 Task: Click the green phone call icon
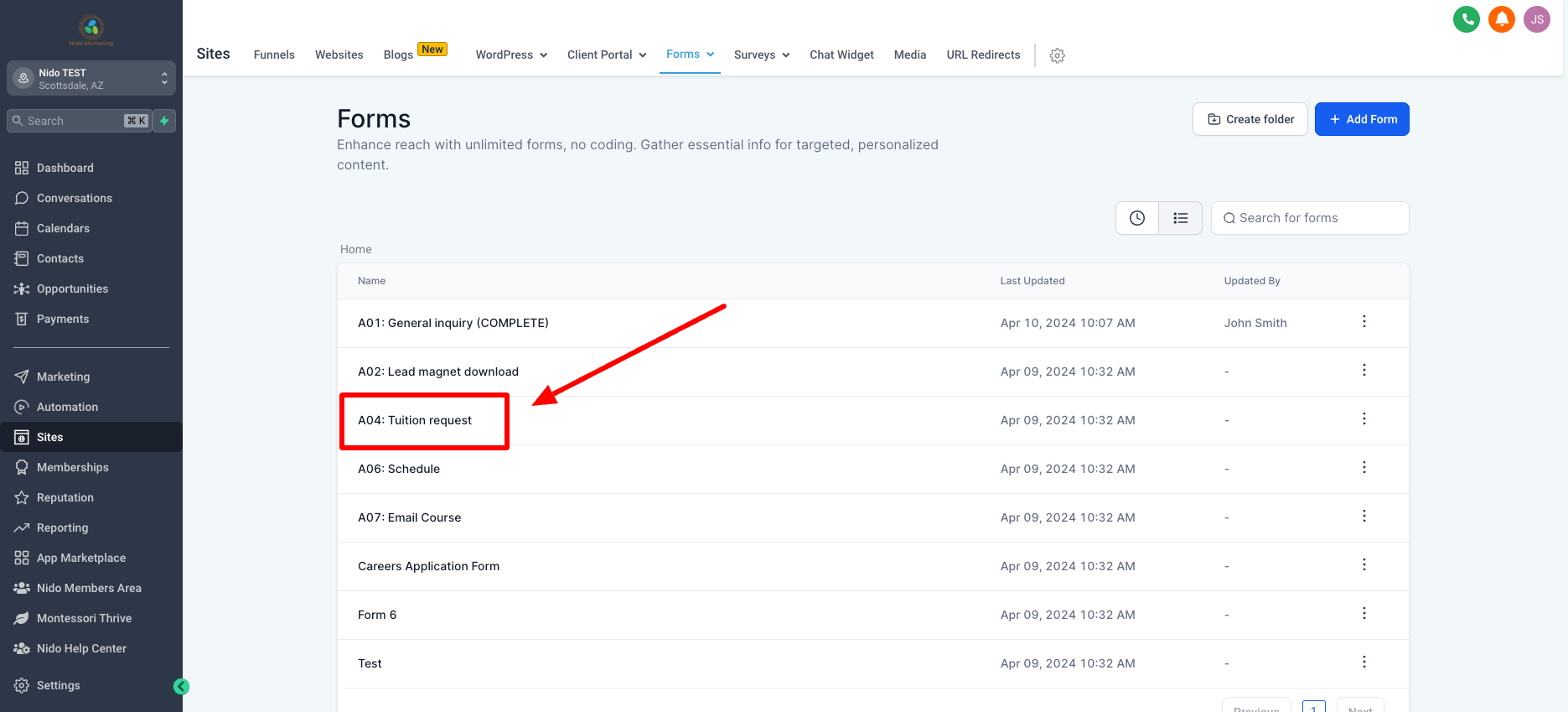(1466, 19)
